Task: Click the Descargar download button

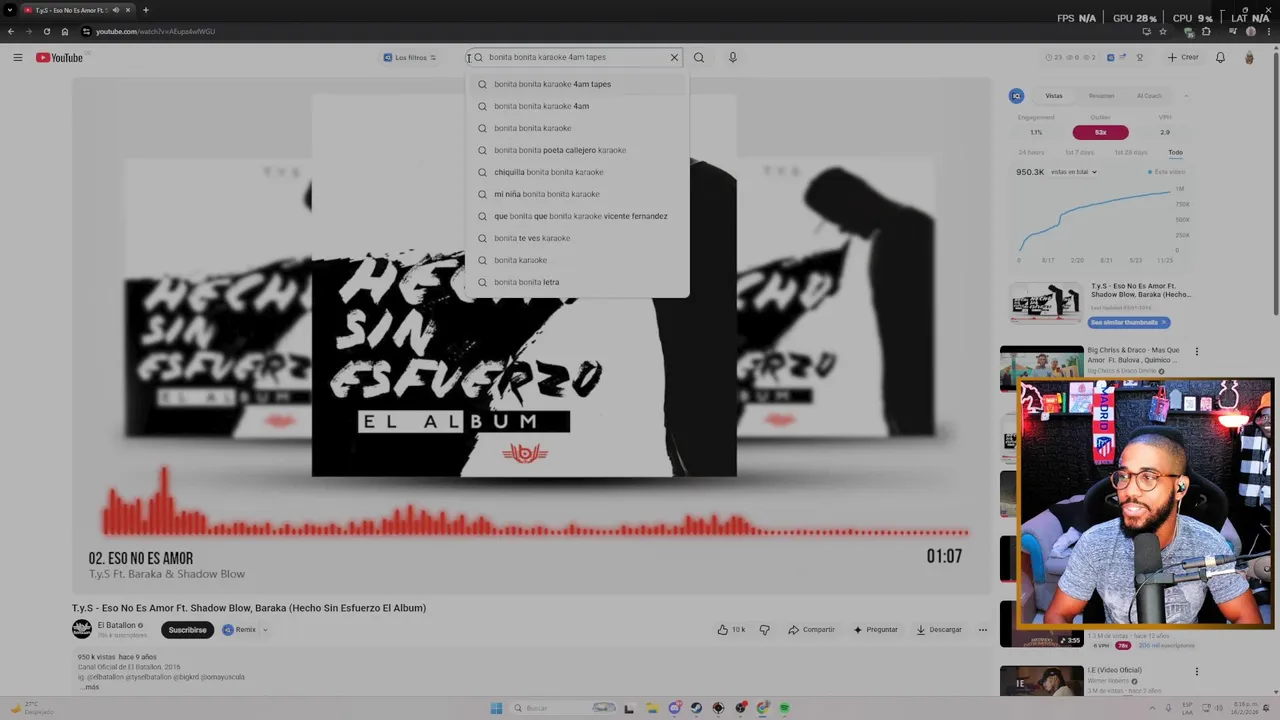Action: [939, 630]
